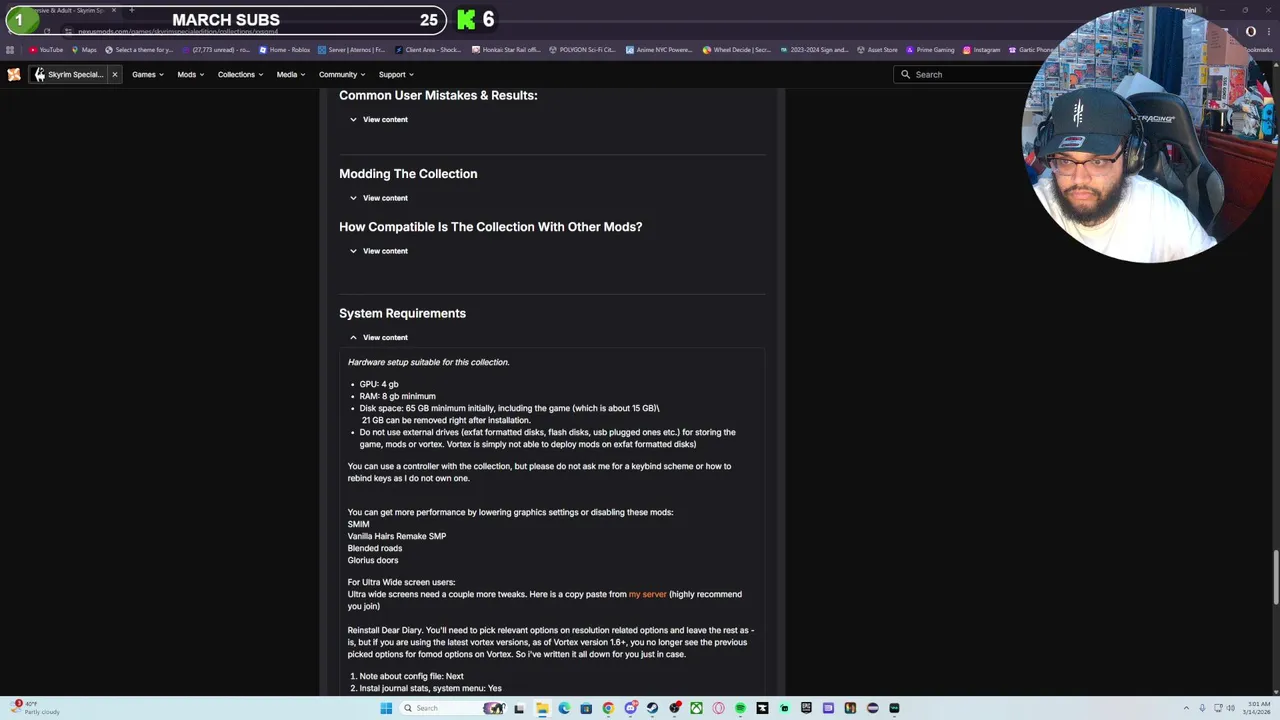This screenshot has width=1280, height=720.
Task: Click the 'RAM: 8 gb minimum' bullet
Action: click(398, 396)
